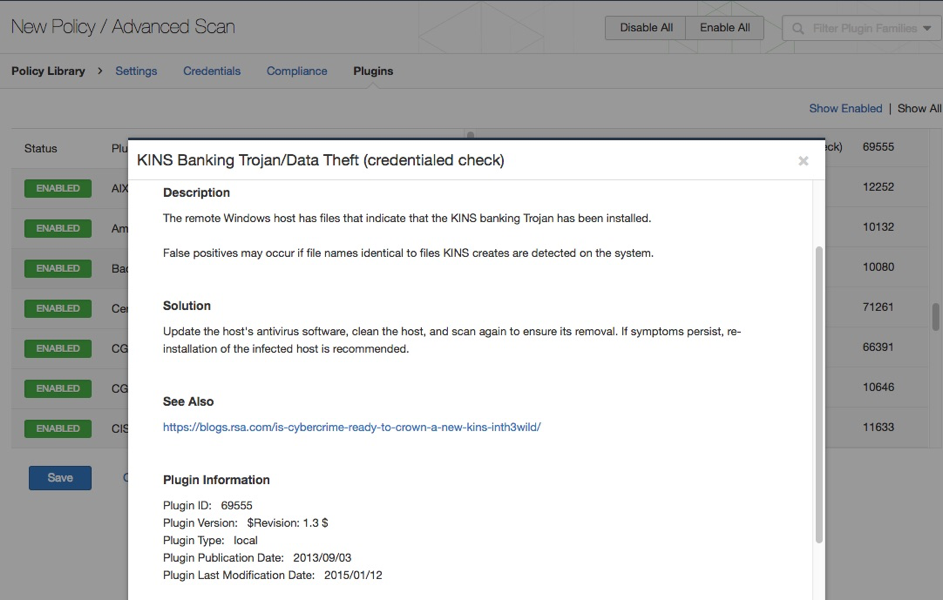Open the Settings tab
The height and width of the screenshot is (600, 943).
click(136, 71)
